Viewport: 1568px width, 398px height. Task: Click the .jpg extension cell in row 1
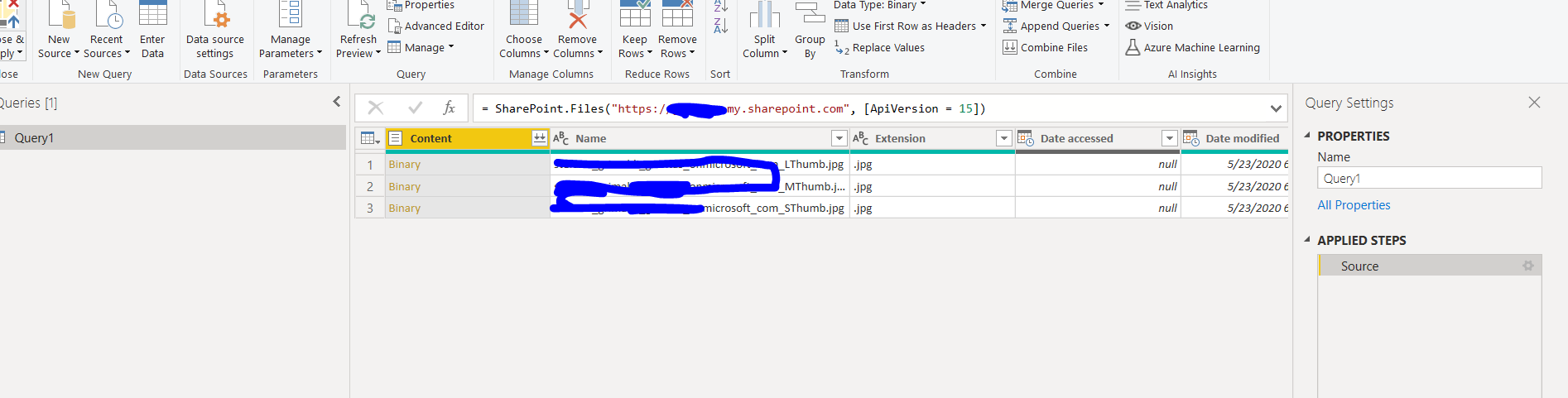click(x=932, y=165)
